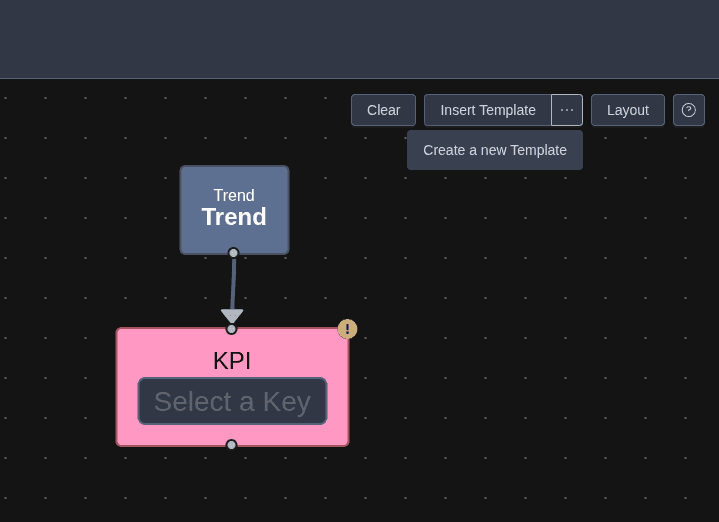The width and height of the screenshot is (719, 522).
Task: Open the help question mark icon
Action: 688,110
